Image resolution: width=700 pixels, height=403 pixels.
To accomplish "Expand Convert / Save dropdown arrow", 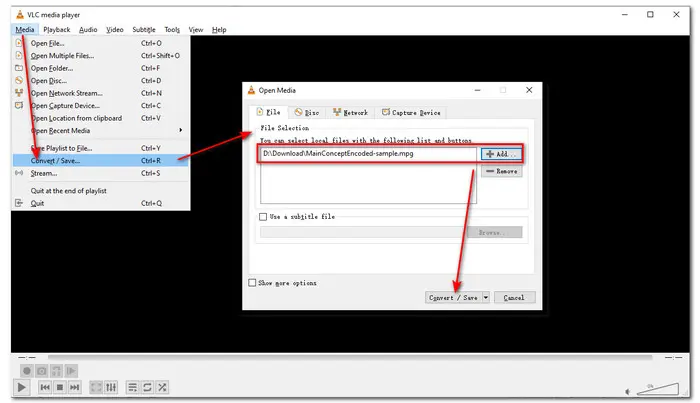I will click(486, 298).
